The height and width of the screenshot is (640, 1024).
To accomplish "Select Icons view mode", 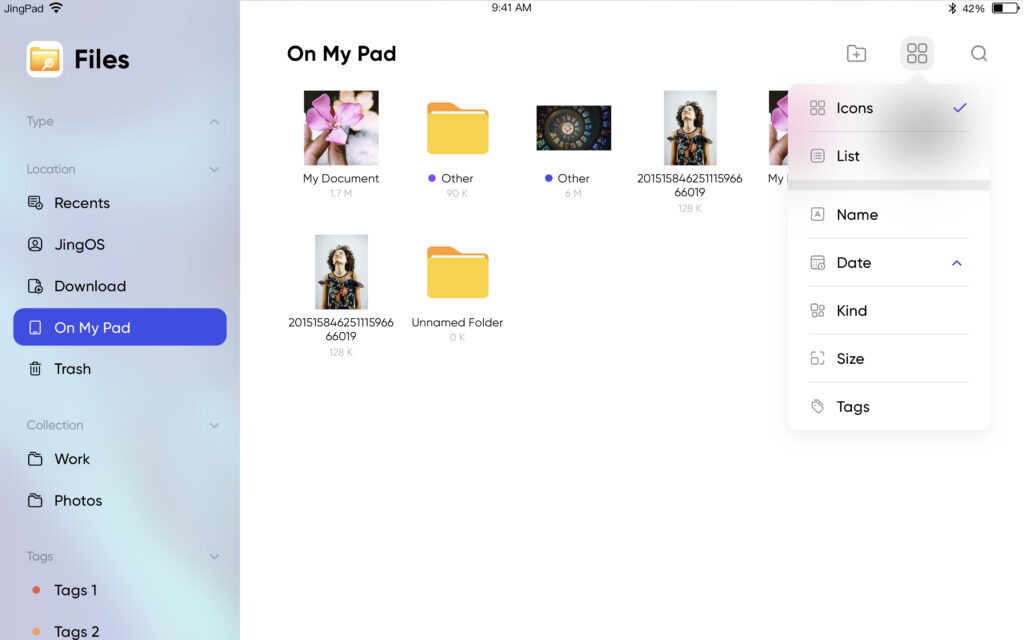I will [x=854, y=108].
